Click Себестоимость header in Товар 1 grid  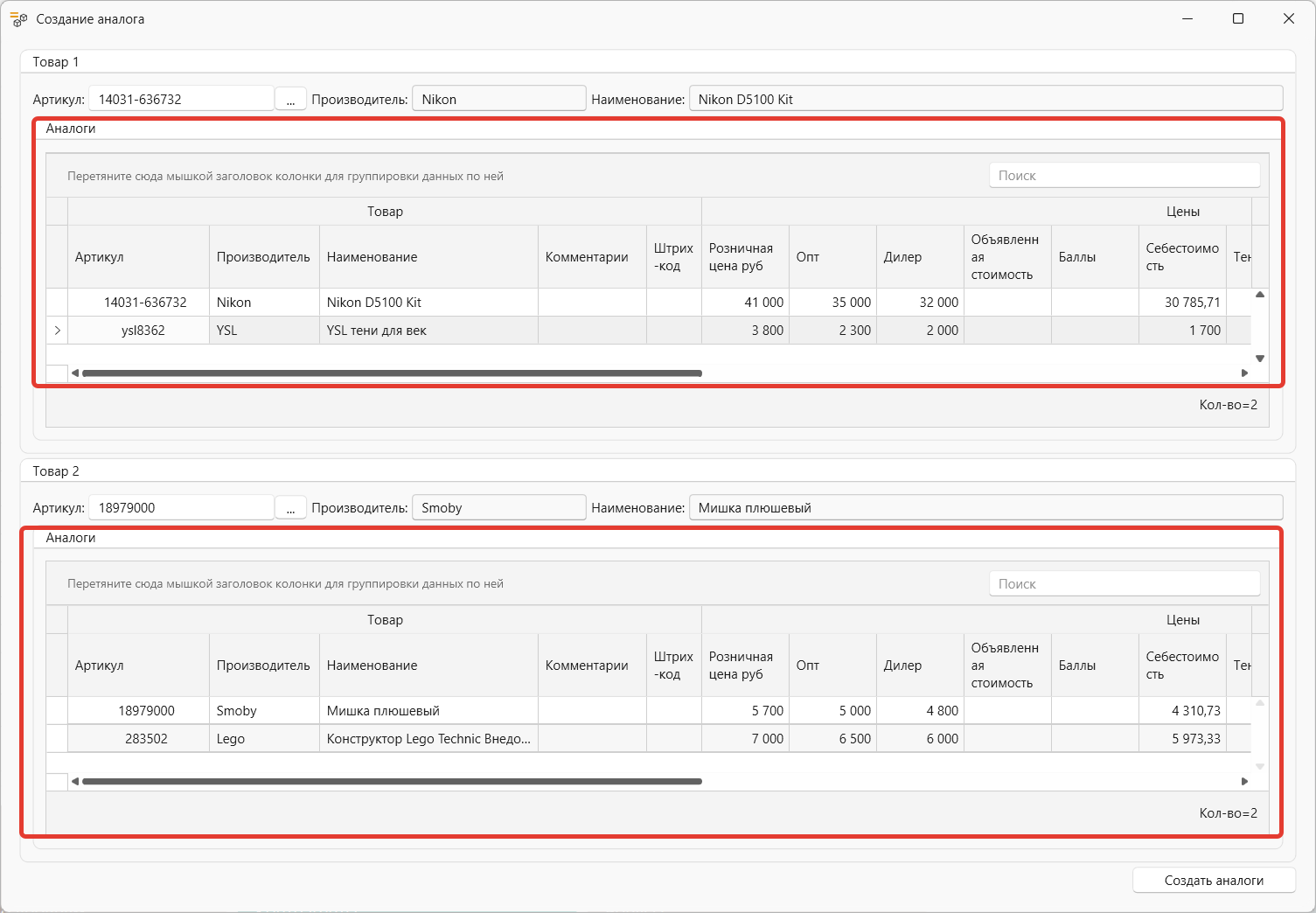1182,256
